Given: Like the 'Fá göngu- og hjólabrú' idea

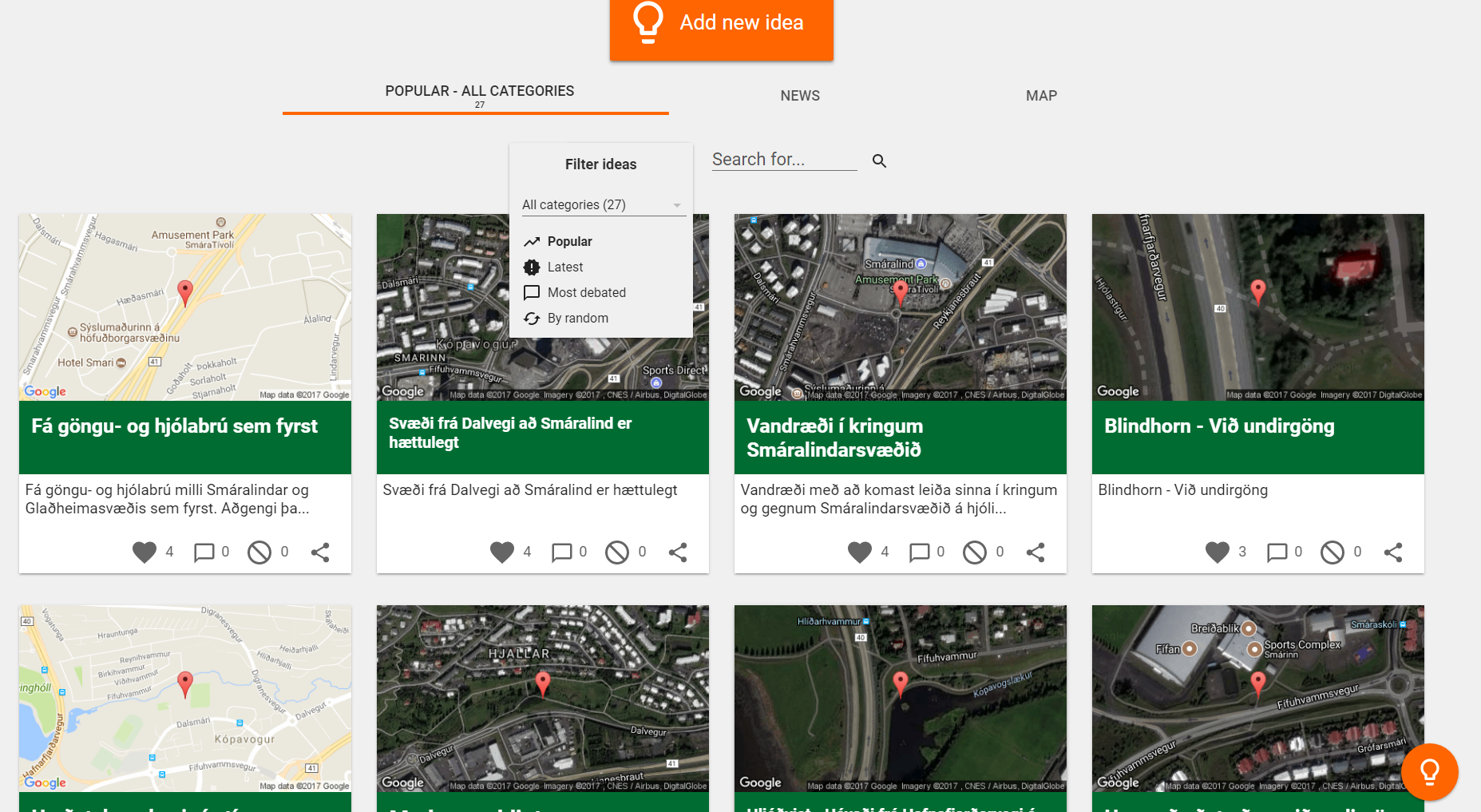Looking at the screenshot, I should pos(145,552).
